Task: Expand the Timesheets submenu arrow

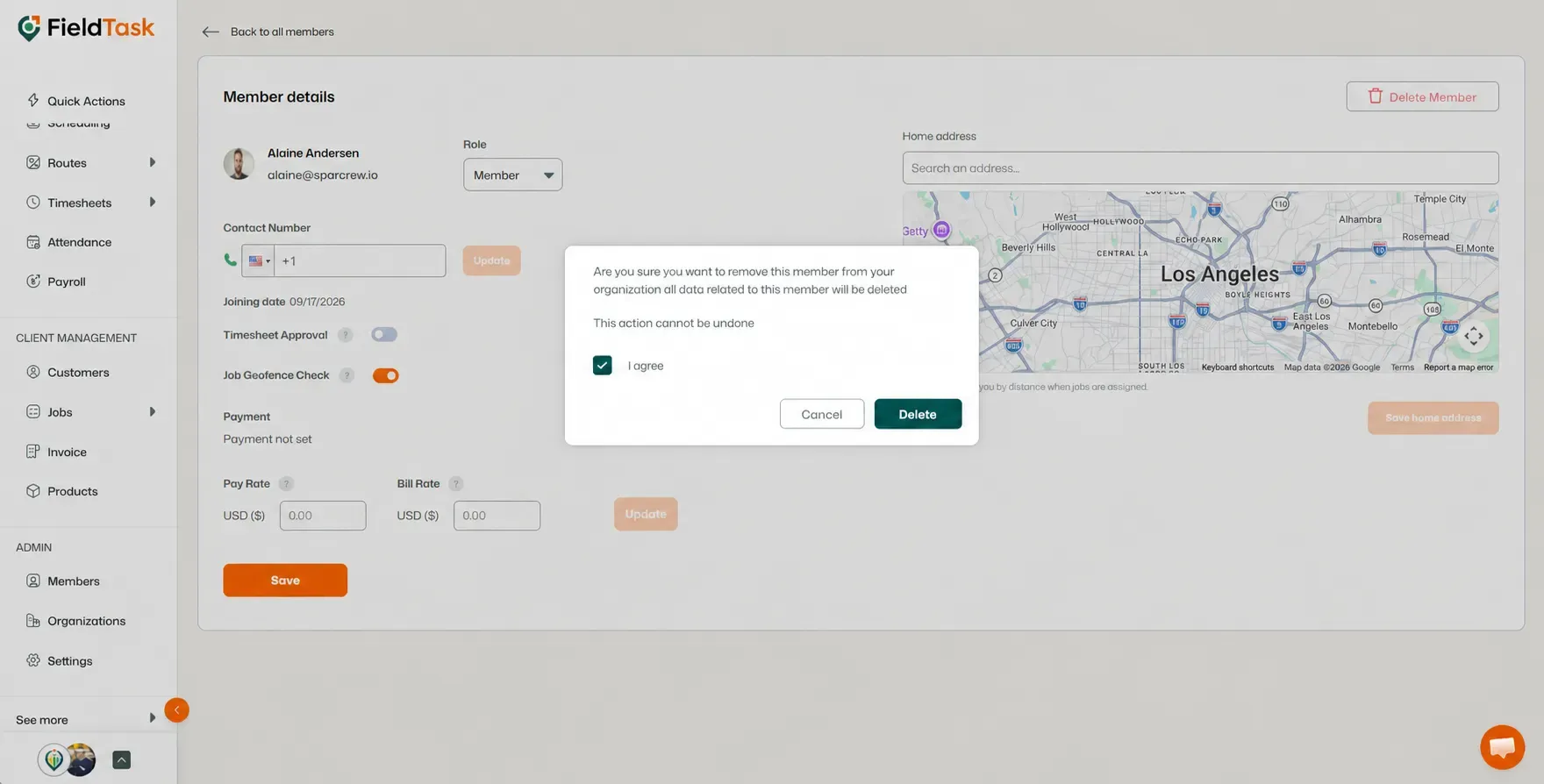Action: (x=153, y=202)
